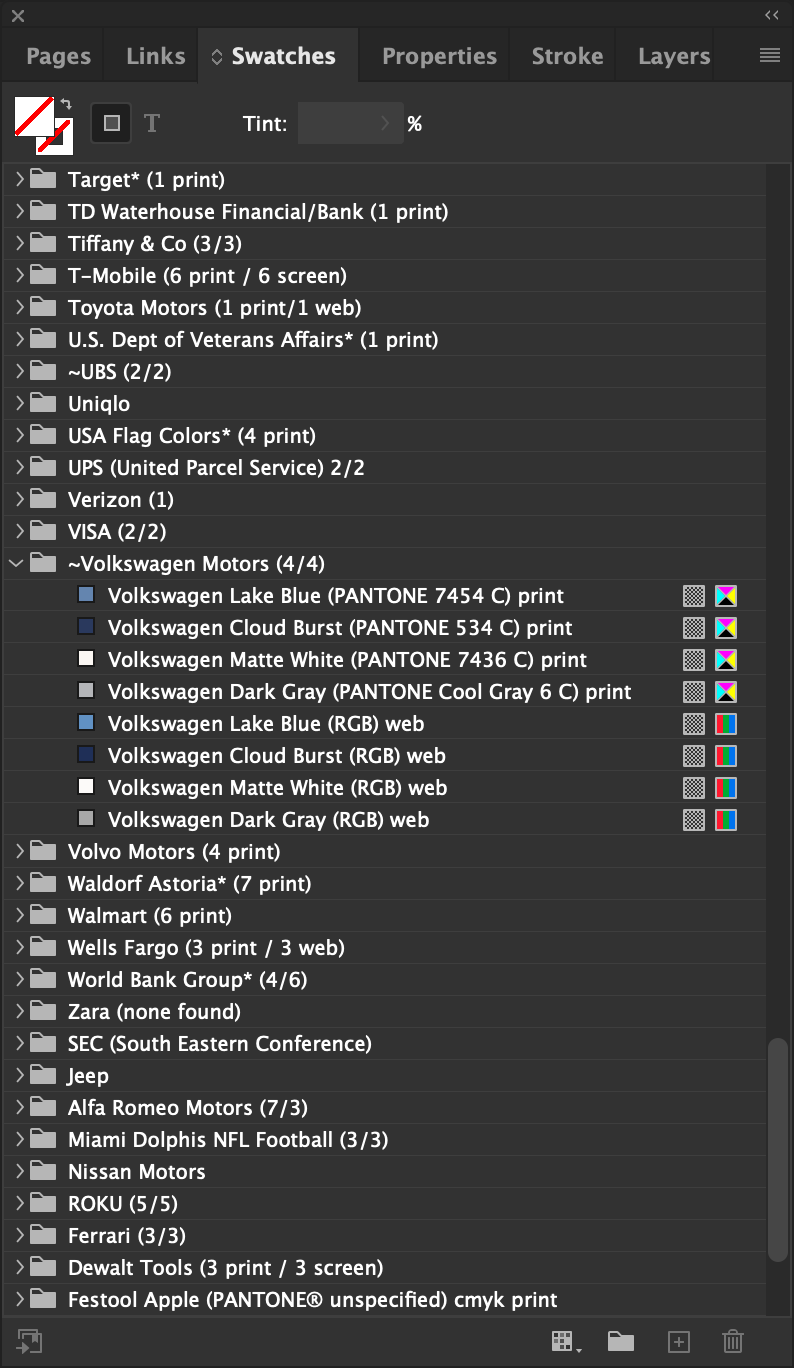Select the VISA (2/2) group
The height and width of the screenshot is (1368, 794).
(385, 532)
